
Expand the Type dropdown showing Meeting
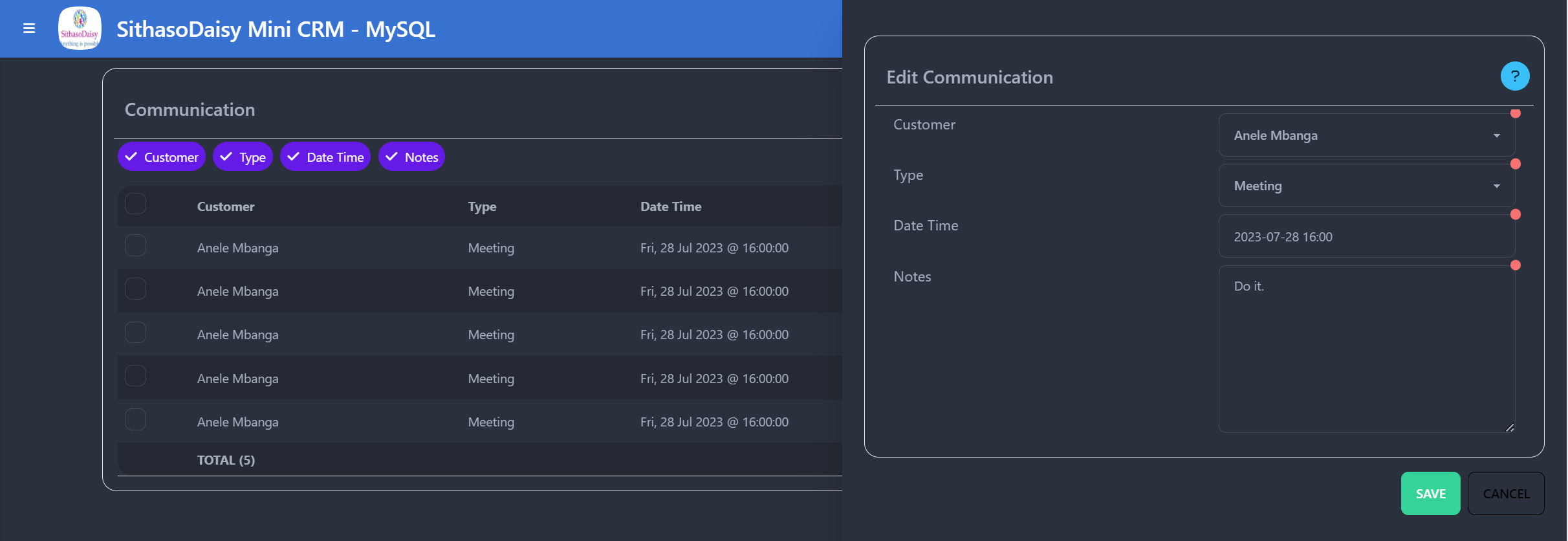tap(1366, 186)
